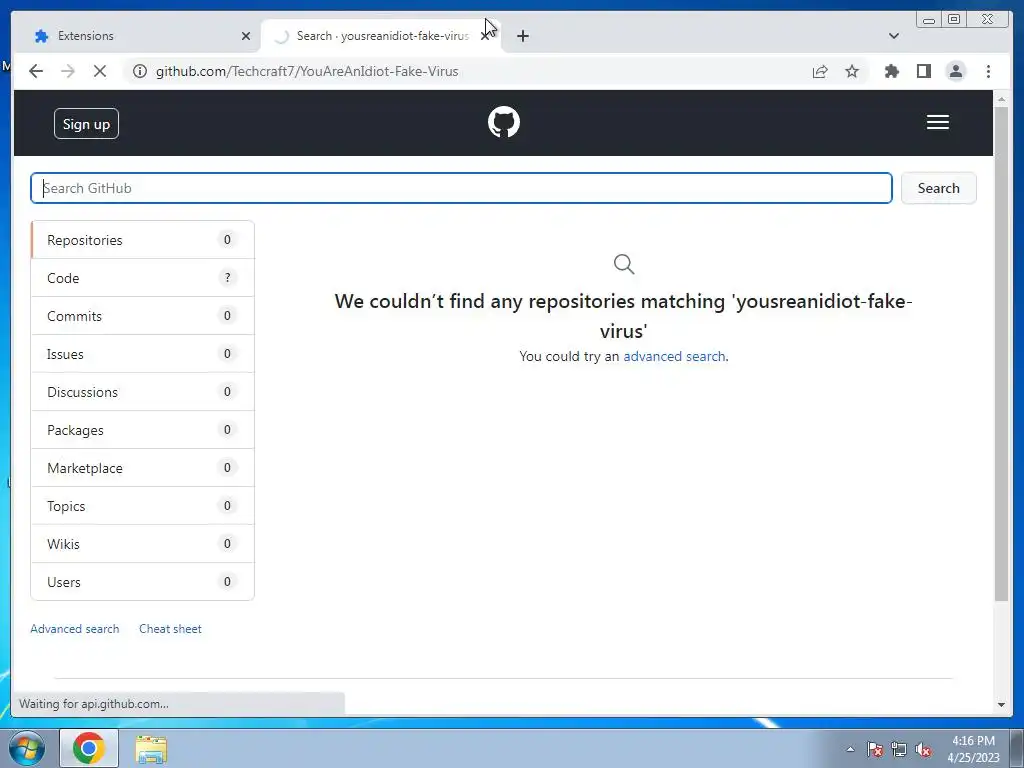Click the Chrome taskbar icon
Image resolution: width=1024 pixels, height=768 pixels.
89,748
